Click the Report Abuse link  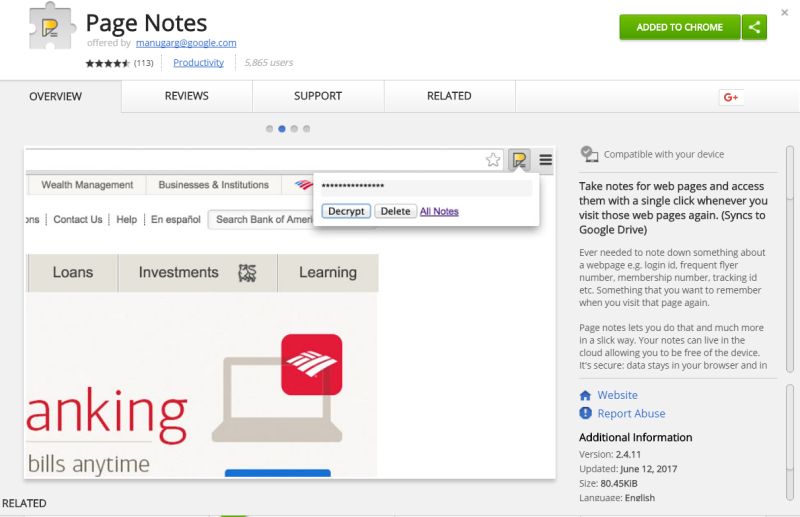click(x=631, y=413)
